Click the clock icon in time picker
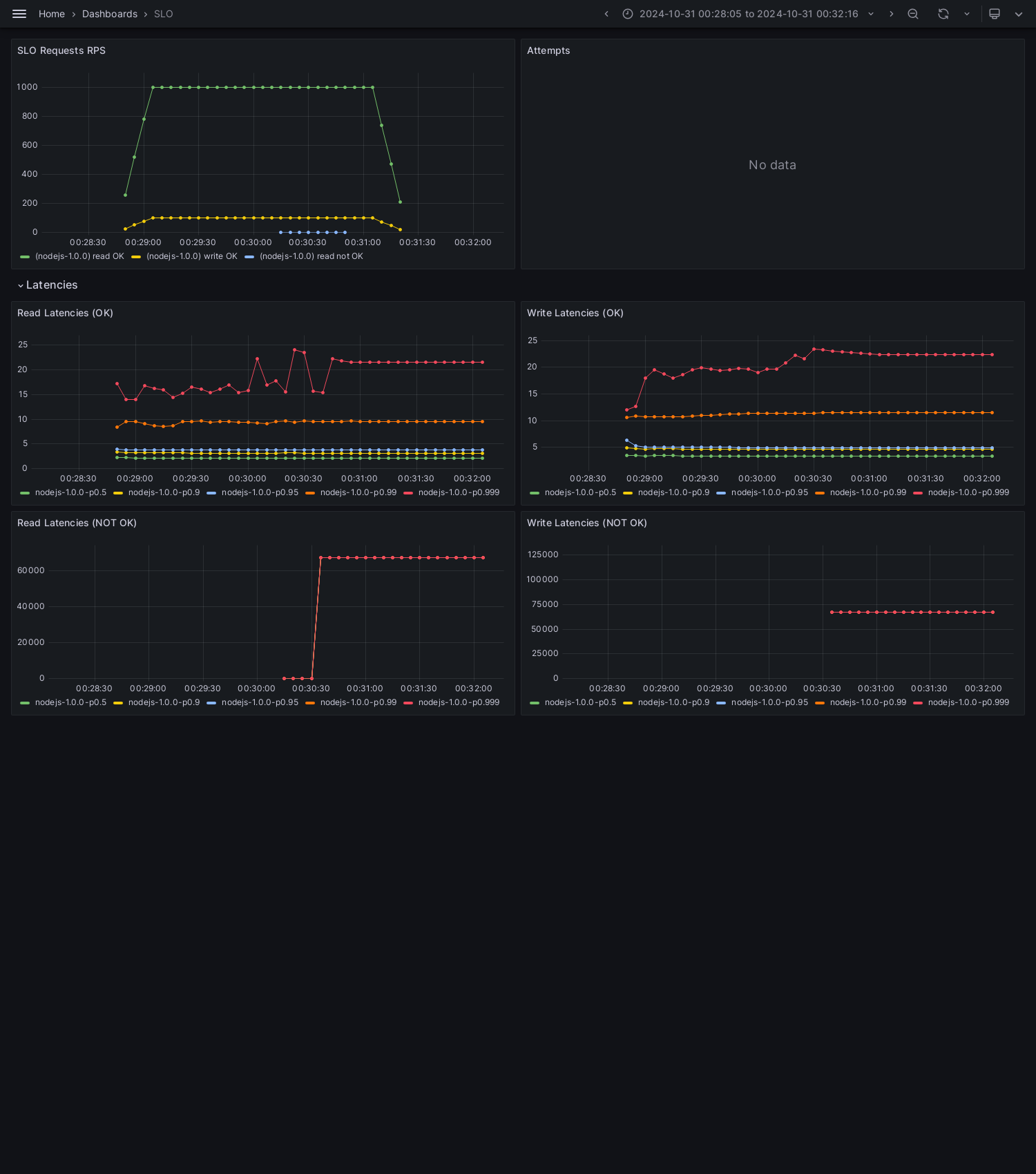 (x=628, y=14)
